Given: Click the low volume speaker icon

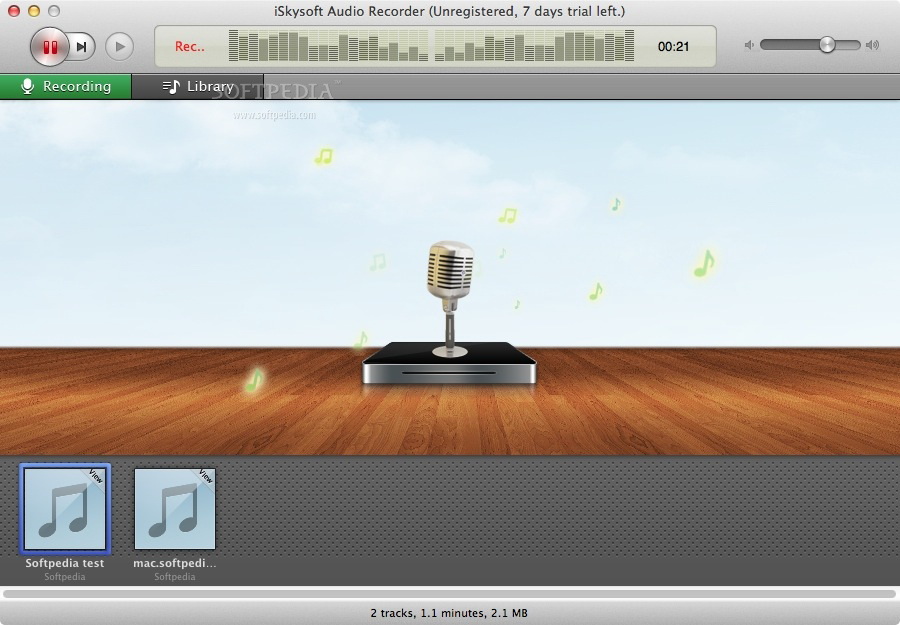Looking at the screenshot, I should 749,45.
